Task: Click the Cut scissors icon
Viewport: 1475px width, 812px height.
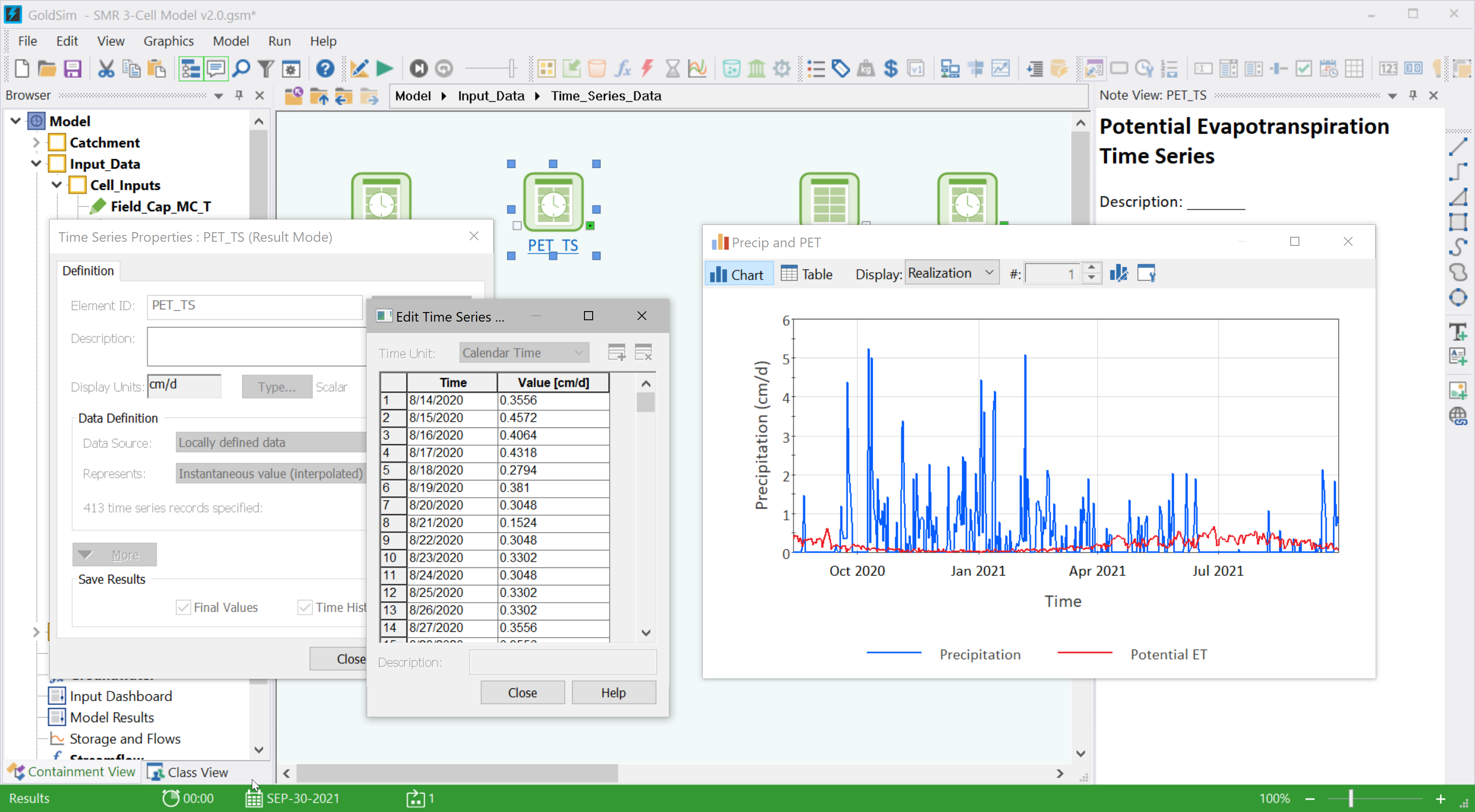Action: coord(106,69)
